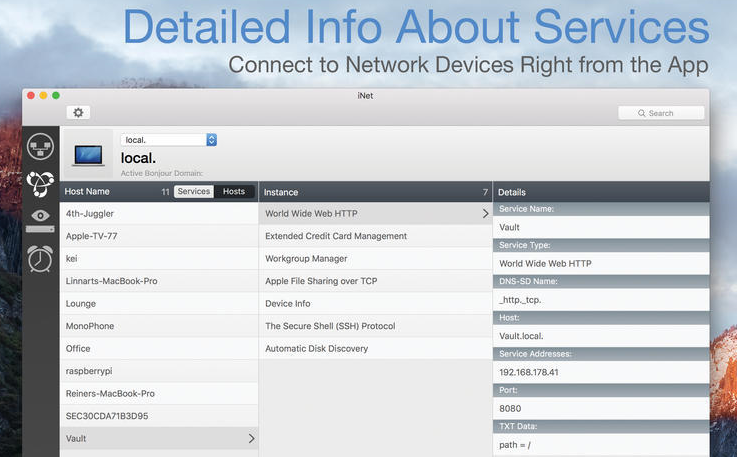Click the service address 192.168.178.41

[530, 371]
